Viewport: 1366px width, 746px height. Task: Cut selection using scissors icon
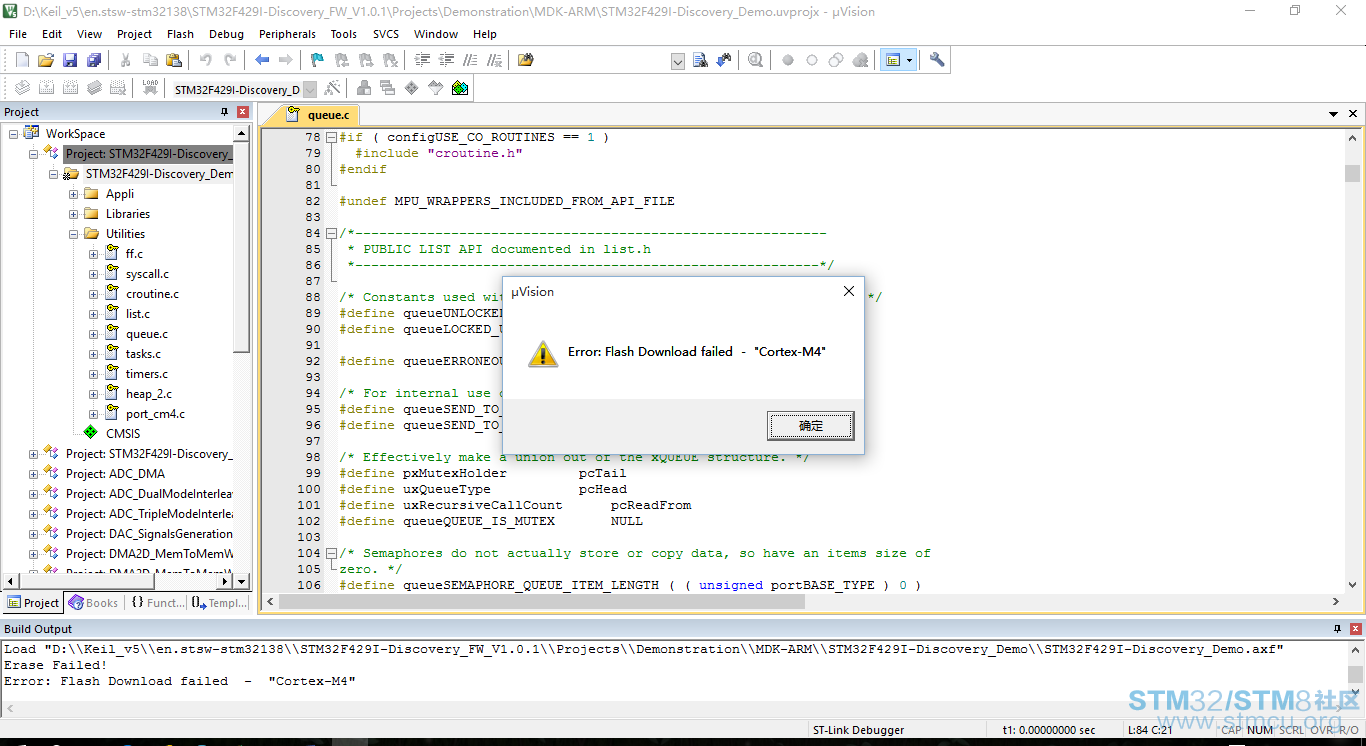click(x=126, y=60)
